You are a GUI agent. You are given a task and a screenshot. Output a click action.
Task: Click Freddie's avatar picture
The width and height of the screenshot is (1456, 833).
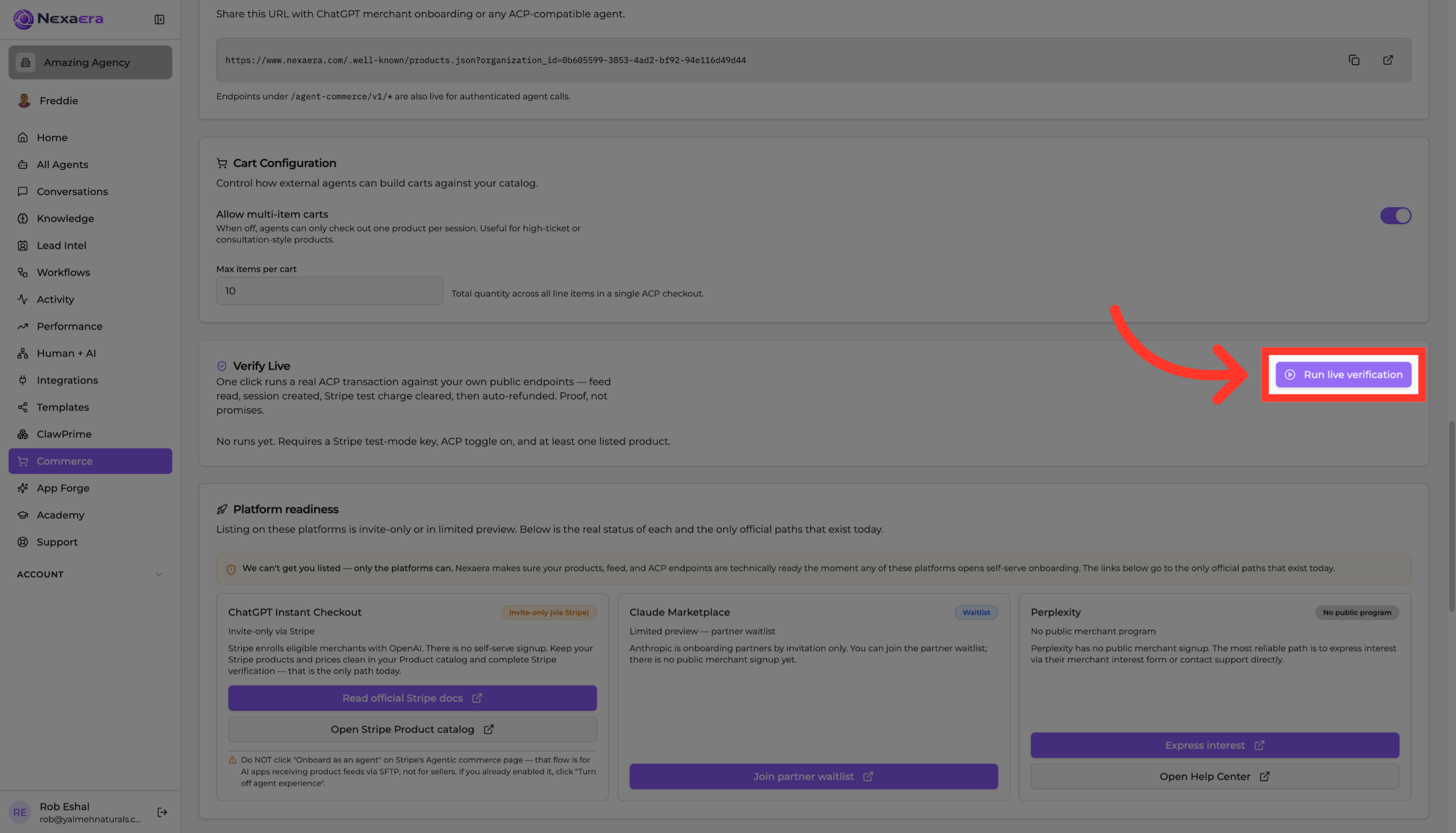24,101
